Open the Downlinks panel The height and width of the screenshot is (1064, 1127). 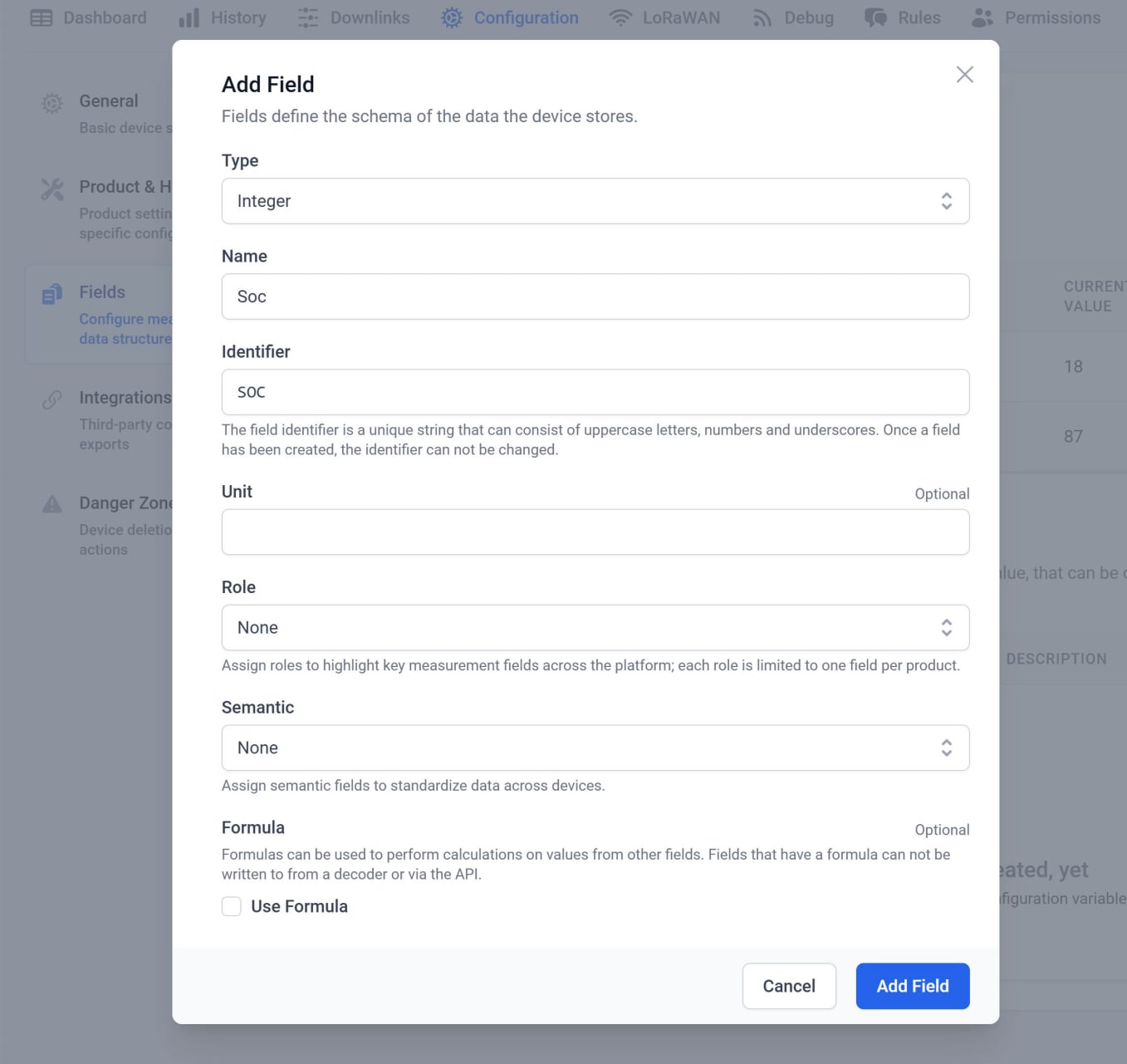pyautogui.click(x=306, y=17)
